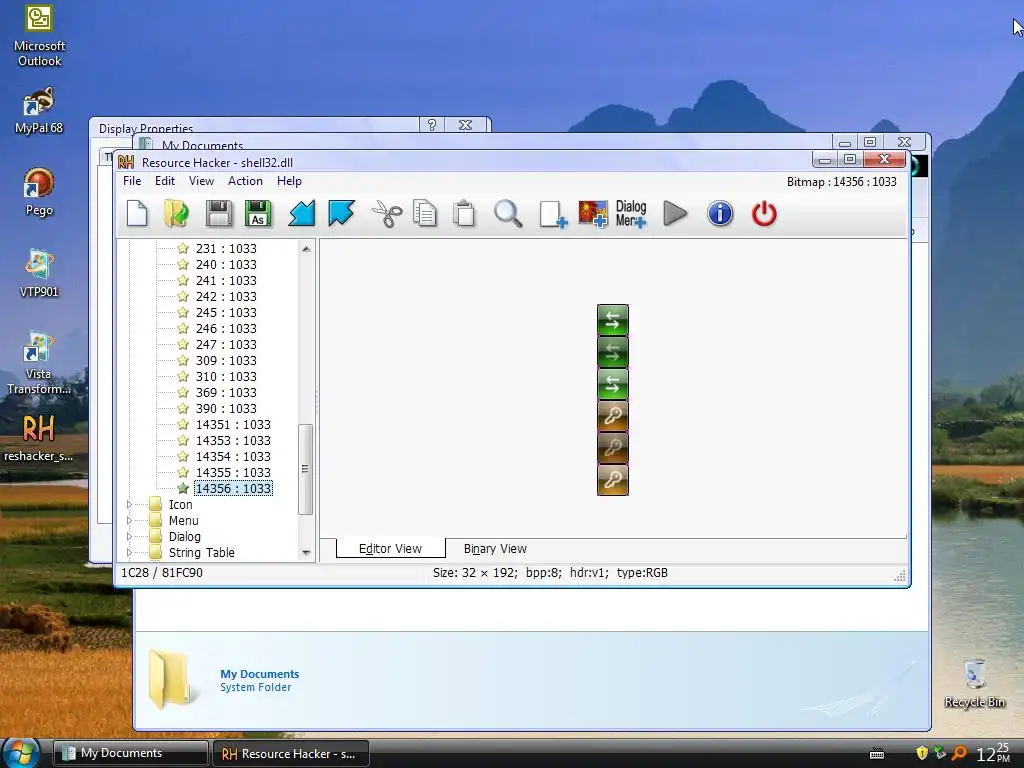This screenshot has width=1024, height=768.
Task: Open the View menu
Action: click(201, 181)
